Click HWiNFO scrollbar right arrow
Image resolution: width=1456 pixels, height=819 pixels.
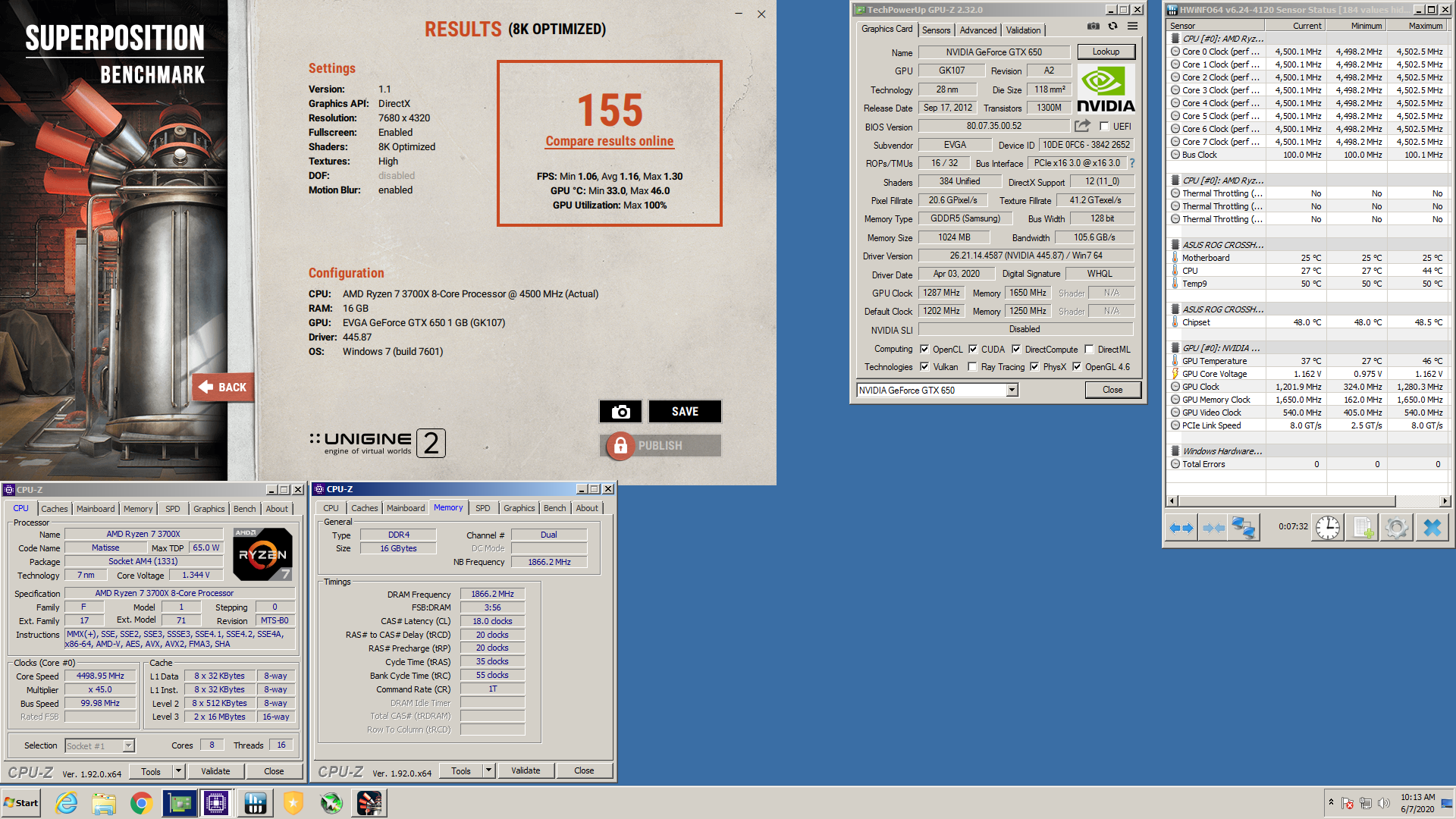[x=1445, y=501]
